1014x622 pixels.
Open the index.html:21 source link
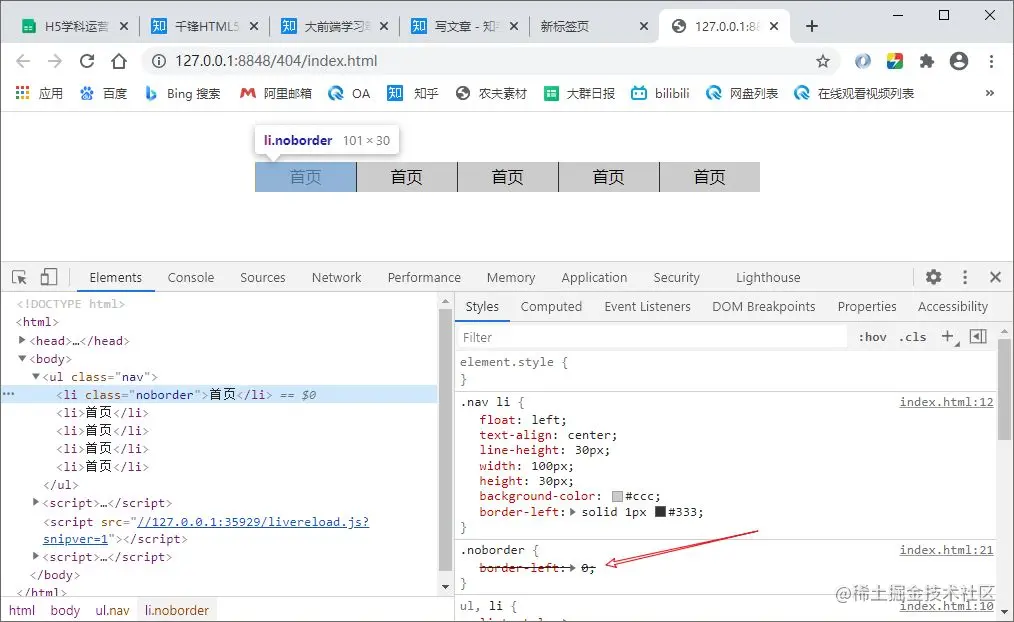point(946,550)
